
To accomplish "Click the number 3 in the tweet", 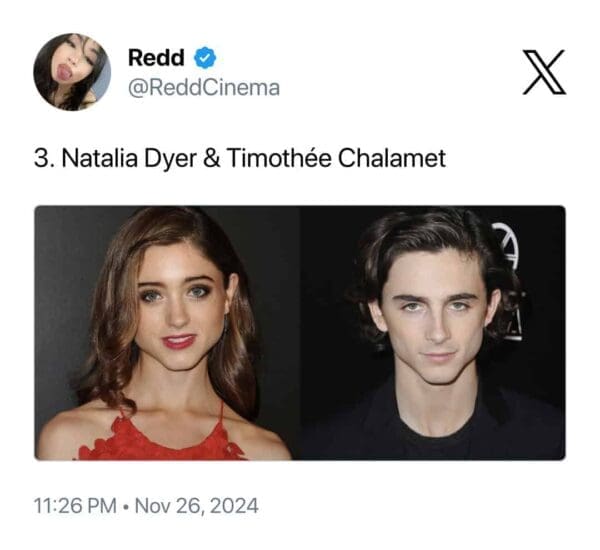I will [41, 158].
